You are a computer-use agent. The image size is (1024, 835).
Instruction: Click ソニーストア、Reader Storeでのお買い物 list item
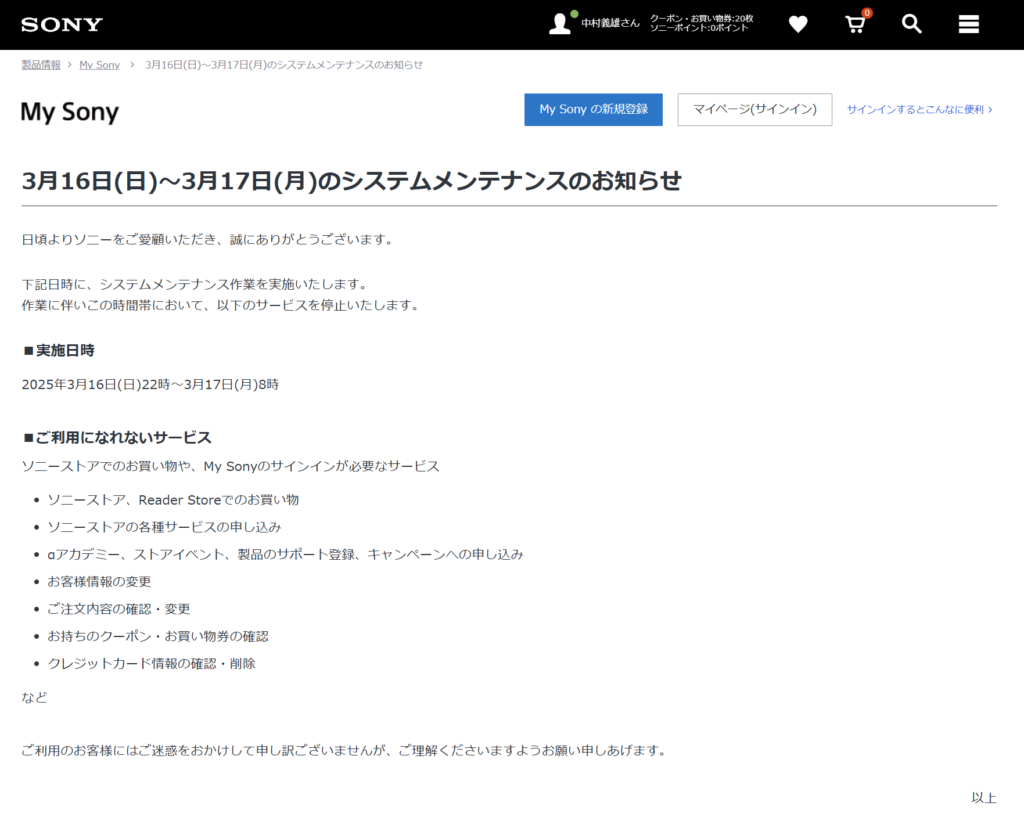173,500
